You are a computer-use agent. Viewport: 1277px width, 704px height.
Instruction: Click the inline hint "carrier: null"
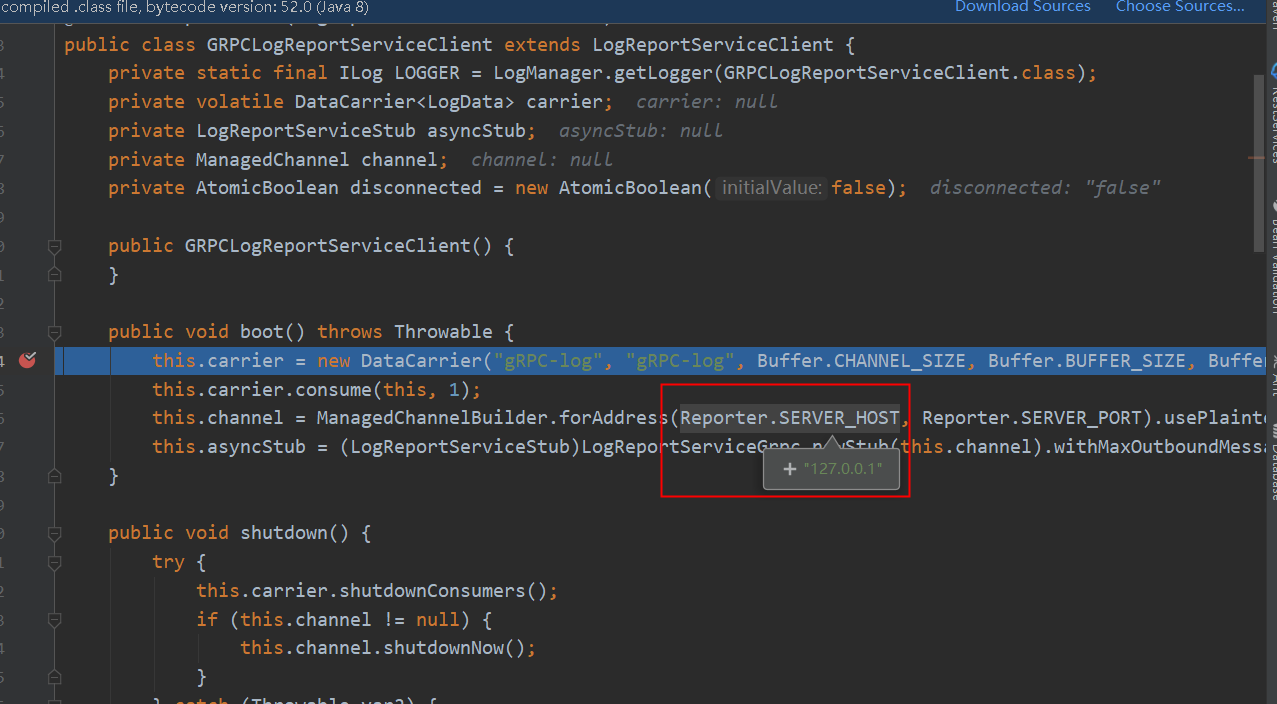tap(706, 102)
